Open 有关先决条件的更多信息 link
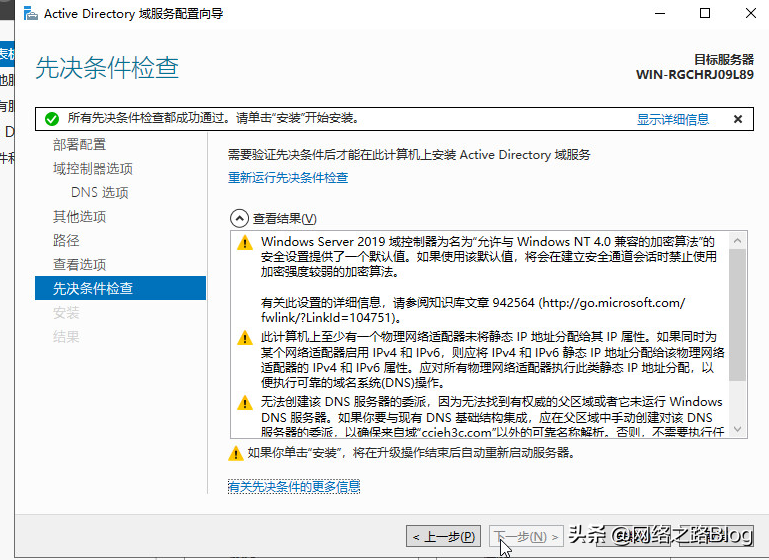Screen dimensions: 769x560 click(x=294, y=486)
